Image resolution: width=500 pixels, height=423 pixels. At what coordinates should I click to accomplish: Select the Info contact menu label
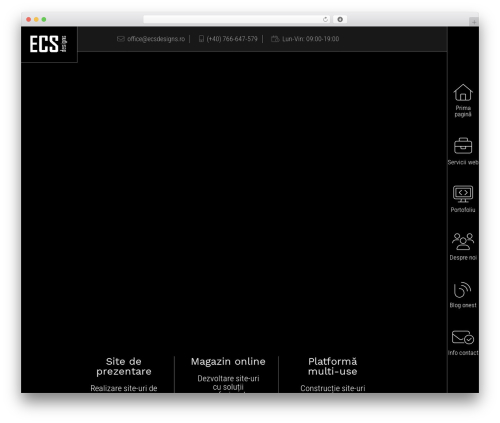pos(463,353)
